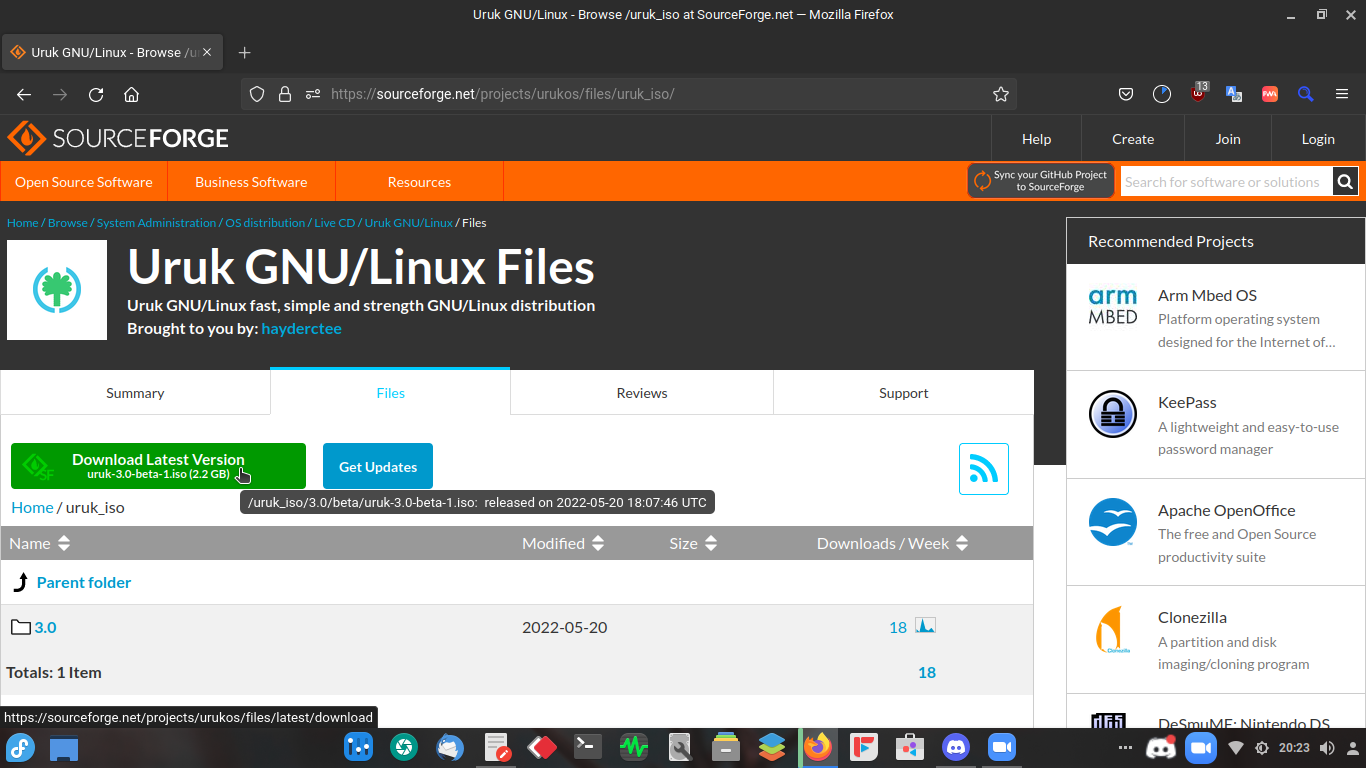
Task: Sort files by Size
Action: point(693,543)
